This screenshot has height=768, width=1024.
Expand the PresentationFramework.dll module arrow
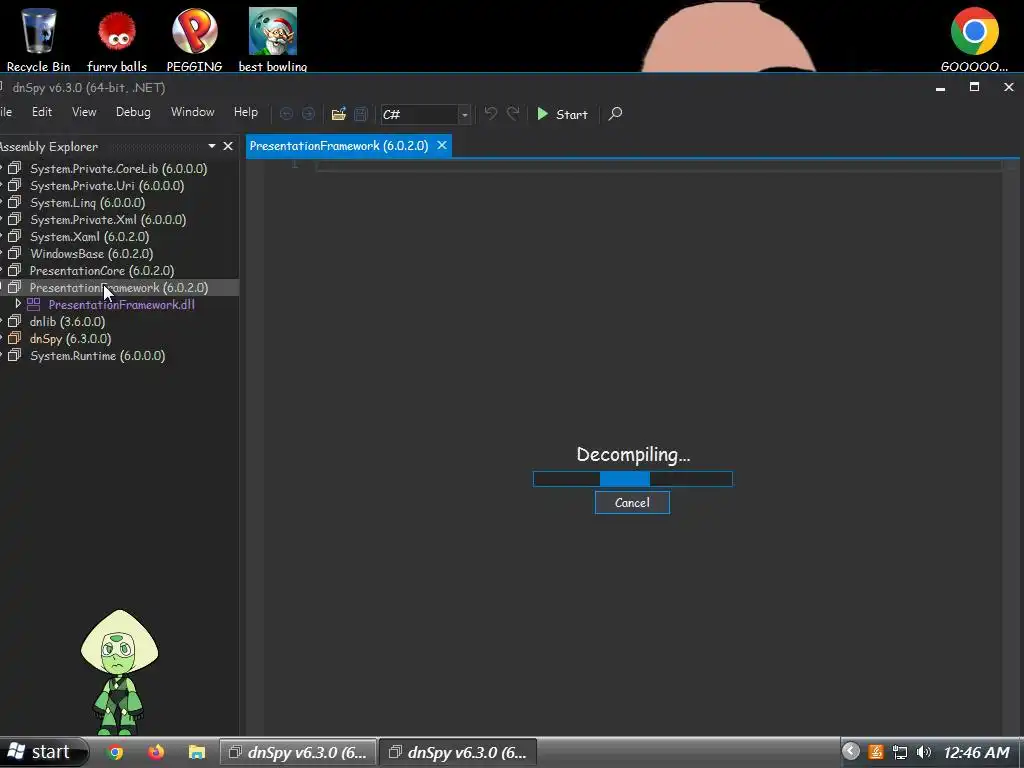click(x=18, y=304)
